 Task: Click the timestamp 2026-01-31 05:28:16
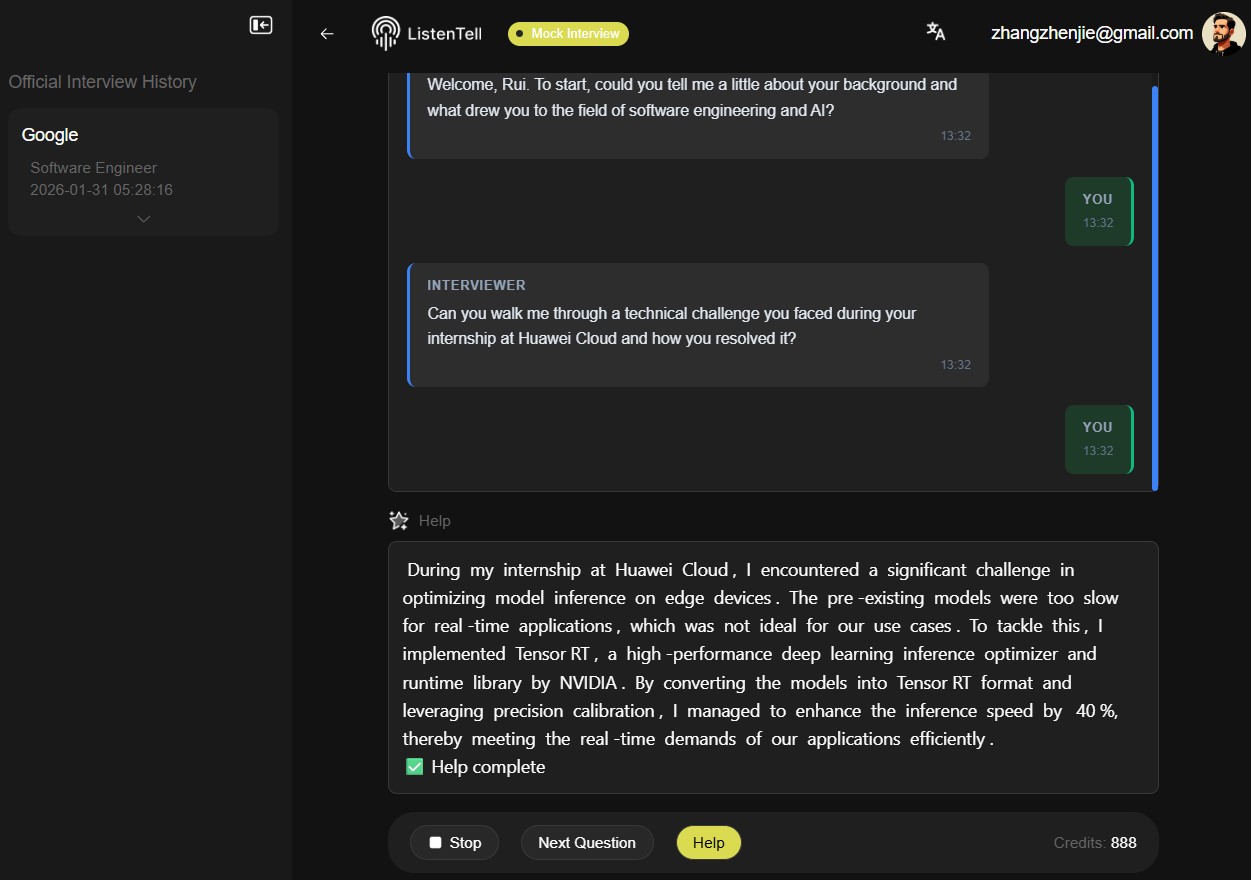pos(102,190)
